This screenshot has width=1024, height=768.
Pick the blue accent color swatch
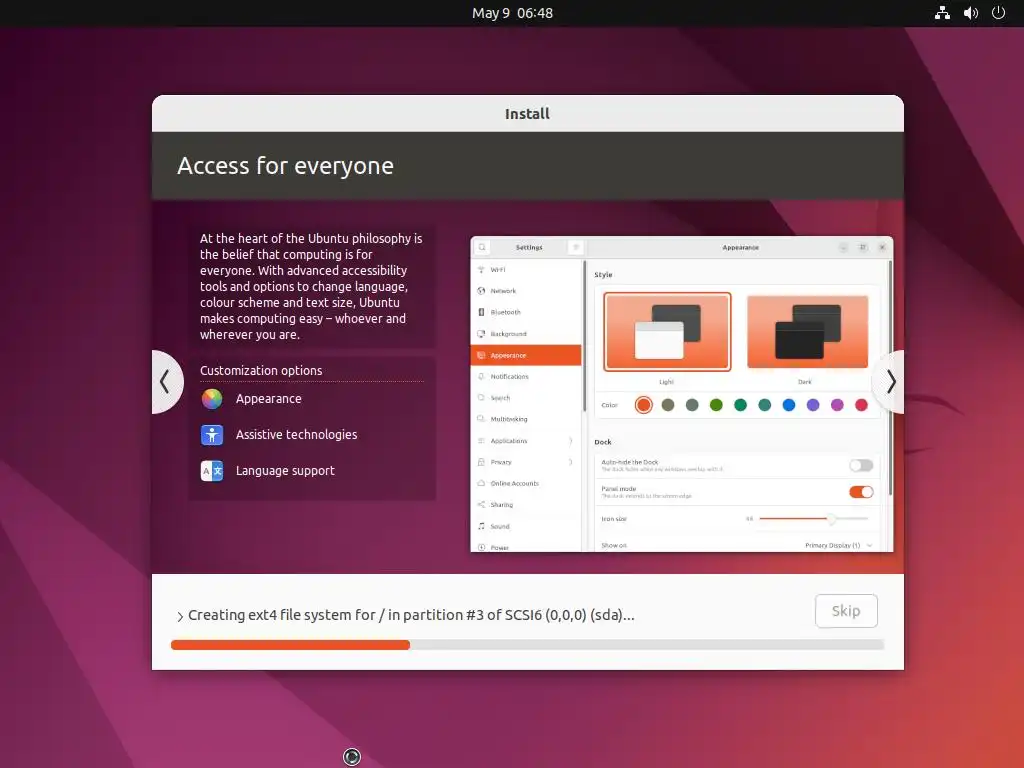pyautogui.click(x=789, y=406)
